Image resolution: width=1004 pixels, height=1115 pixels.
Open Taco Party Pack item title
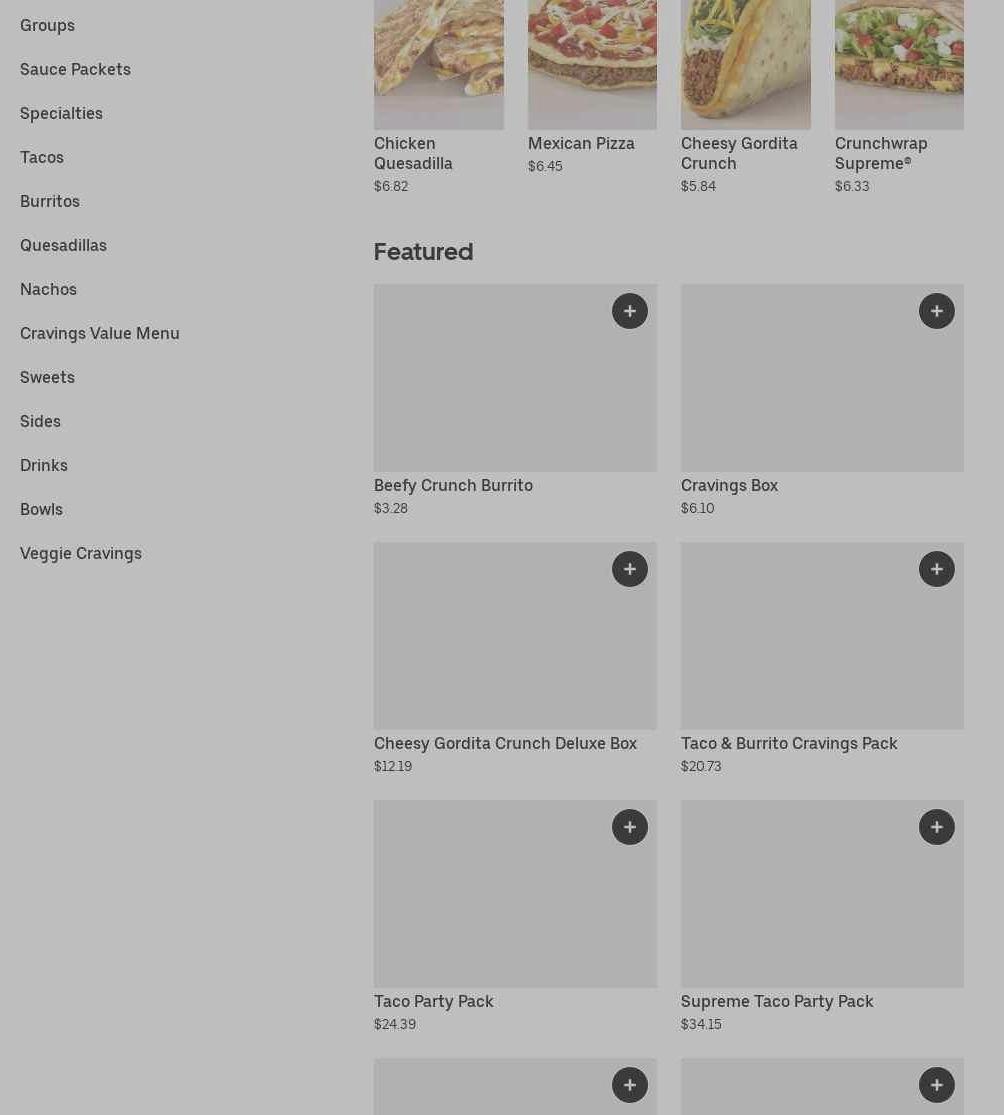(434, 1001)
